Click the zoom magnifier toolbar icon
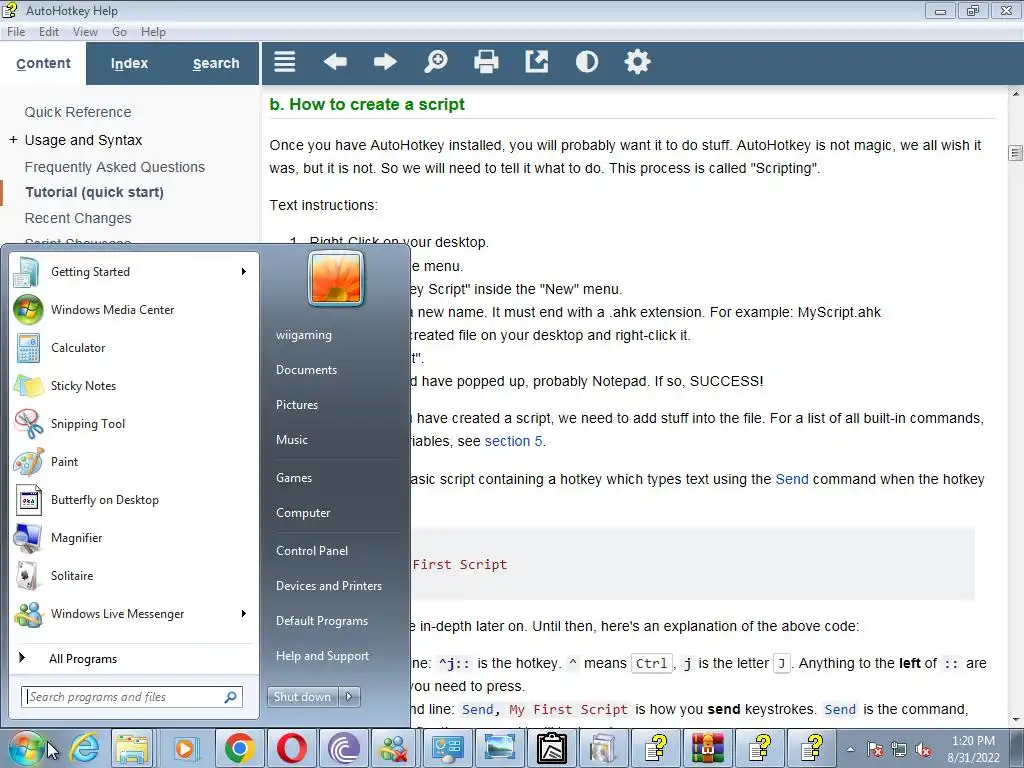This screenshot has height=768, width=1024. (x=436, y=62)
